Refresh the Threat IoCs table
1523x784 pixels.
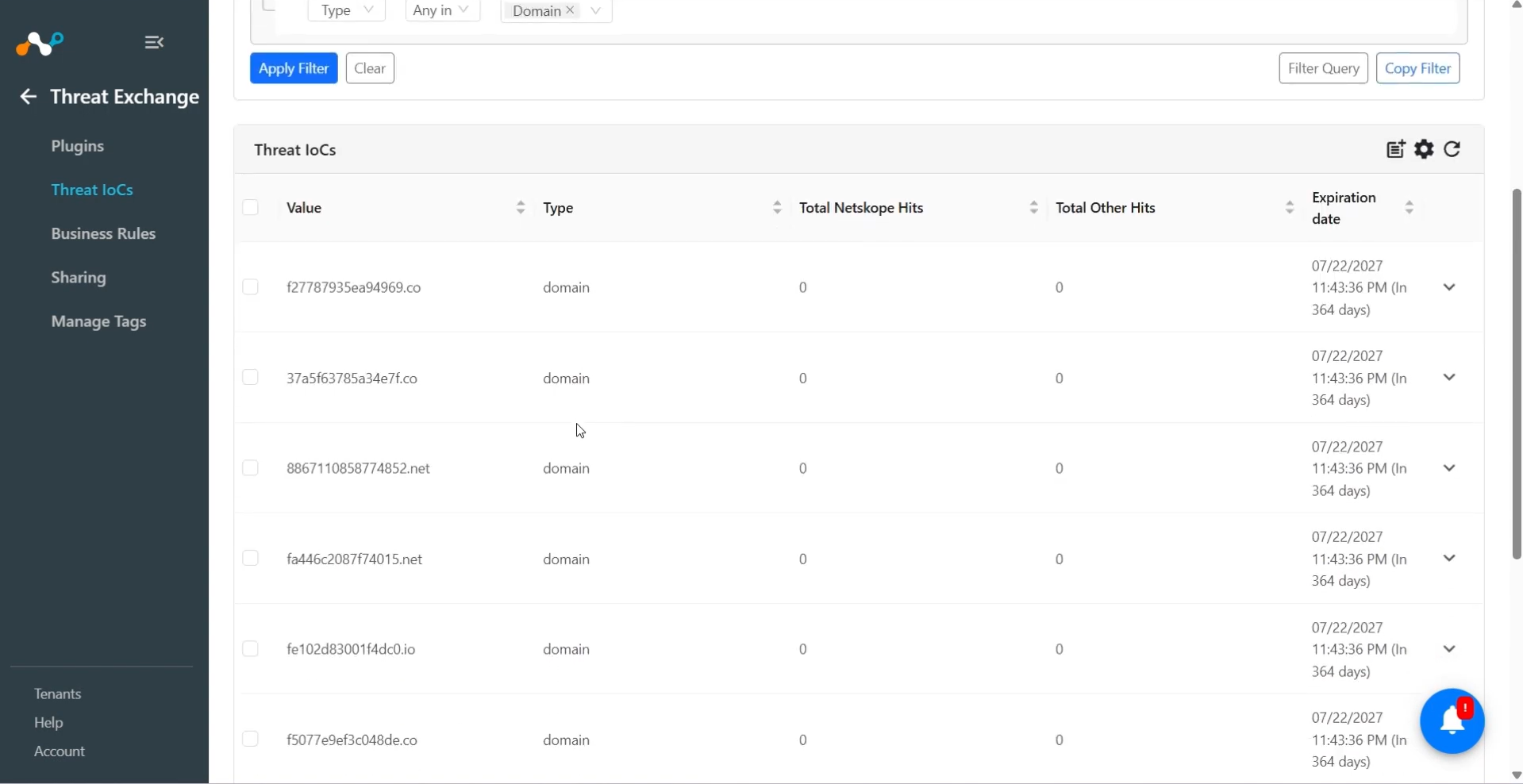(1452, 149)
